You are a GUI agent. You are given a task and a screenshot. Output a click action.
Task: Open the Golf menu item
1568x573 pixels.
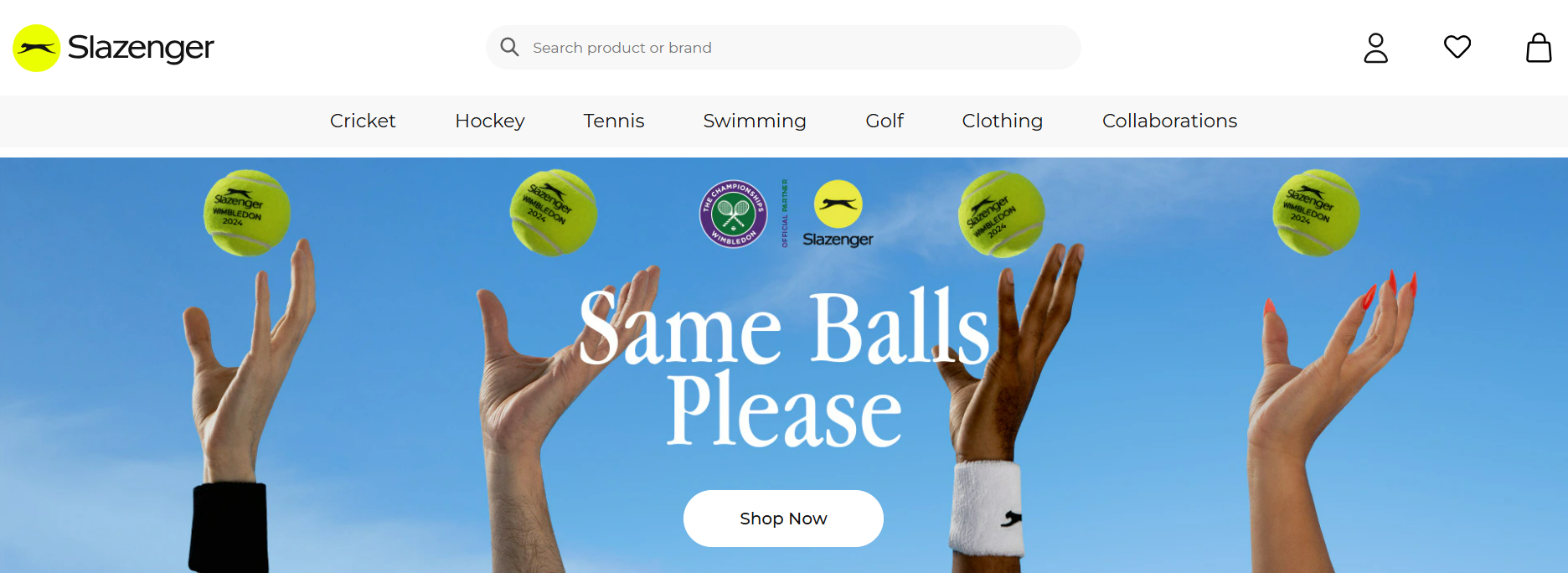(885, 121)
